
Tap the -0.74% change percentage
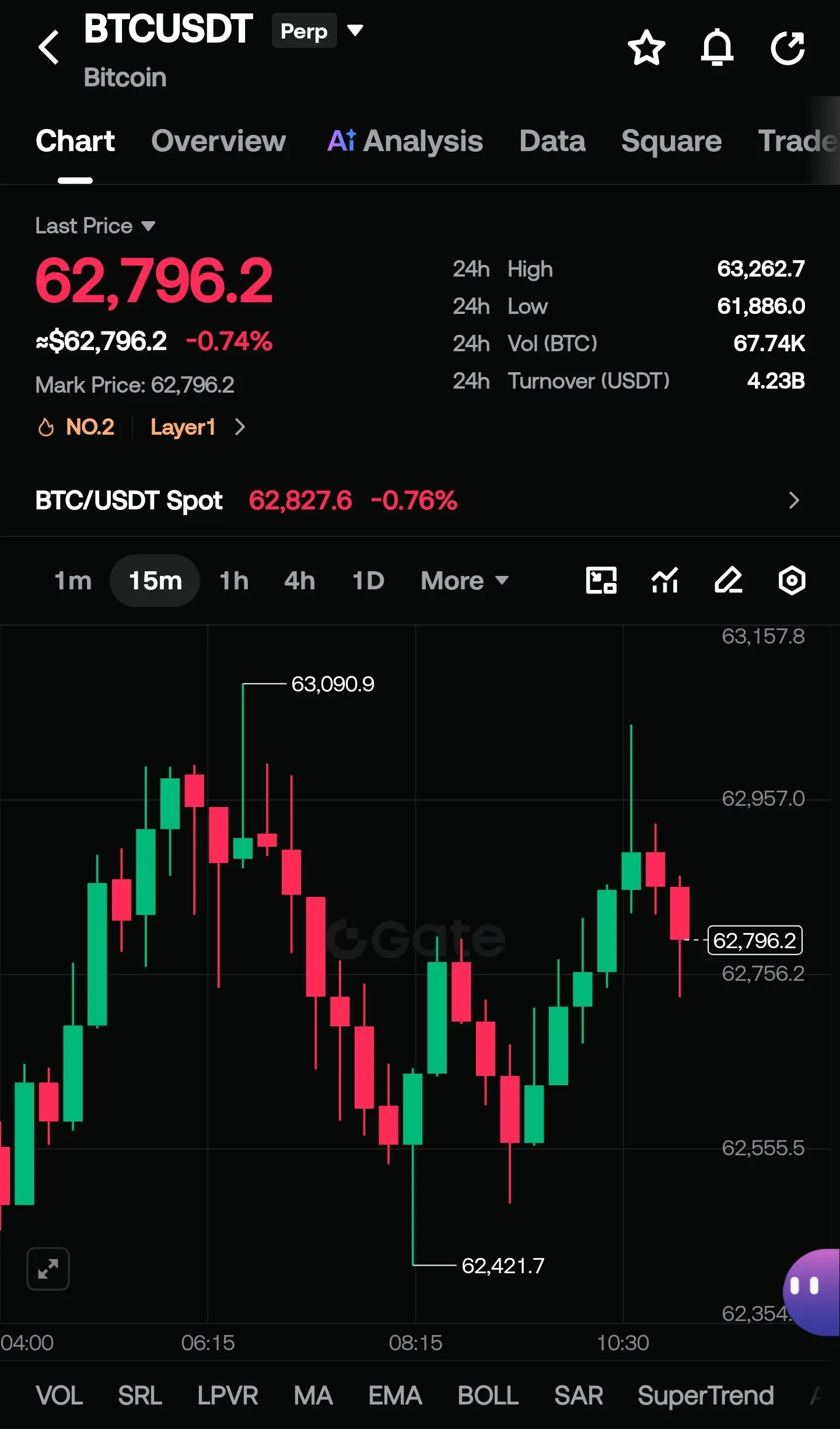pos(229,341)
